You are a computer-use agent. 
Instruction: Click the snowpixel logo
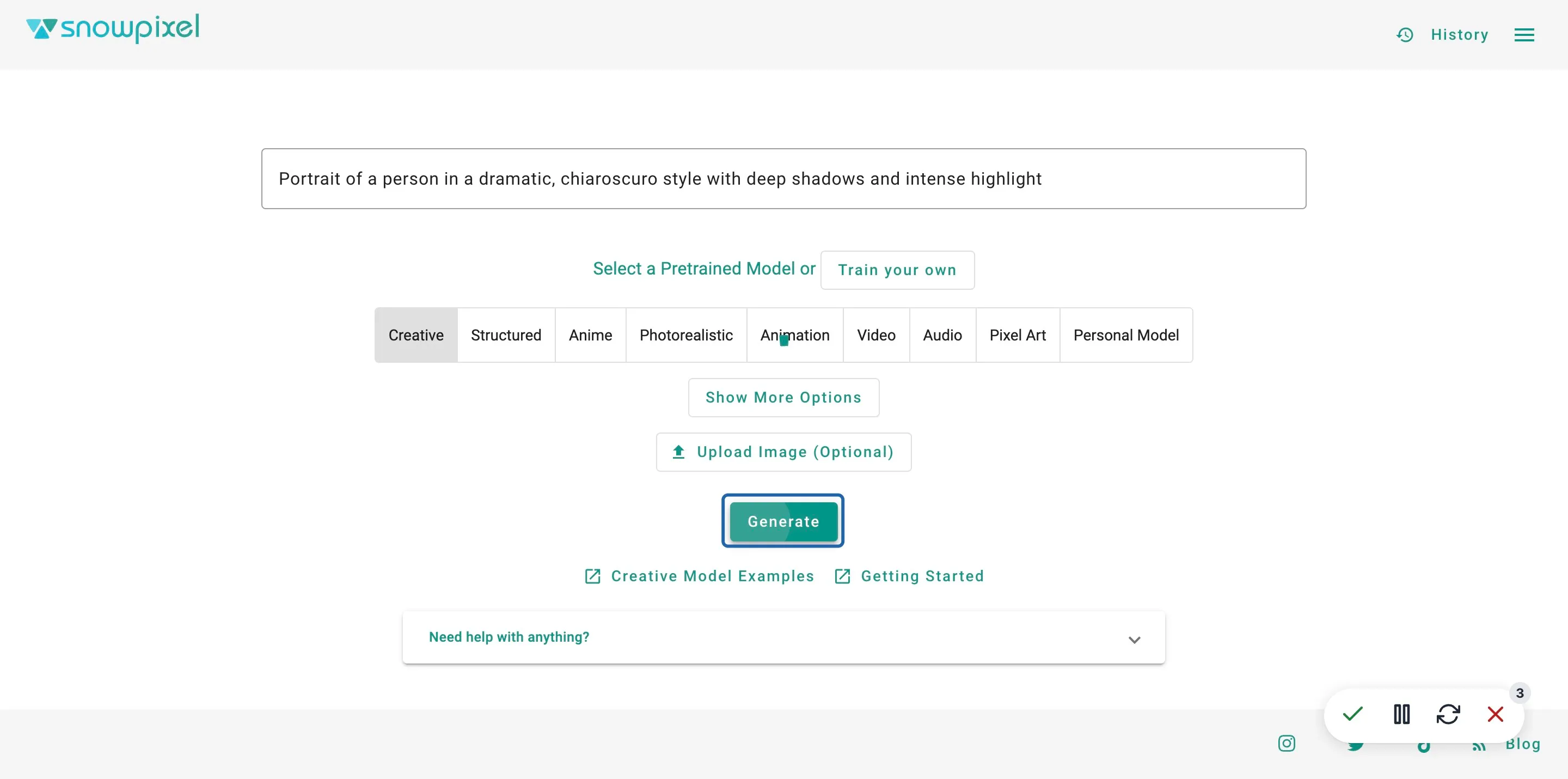[113, 28]
